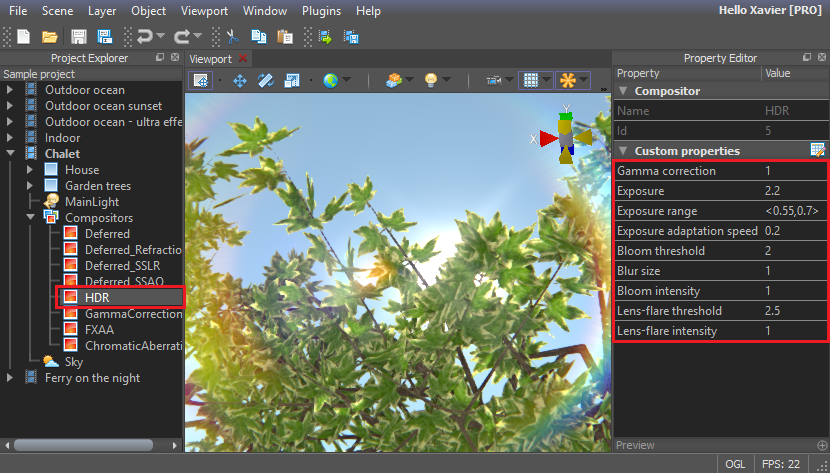This screenshot has height=473, width=830.
Task: Click the New file icon
Action: pos(24,37)
